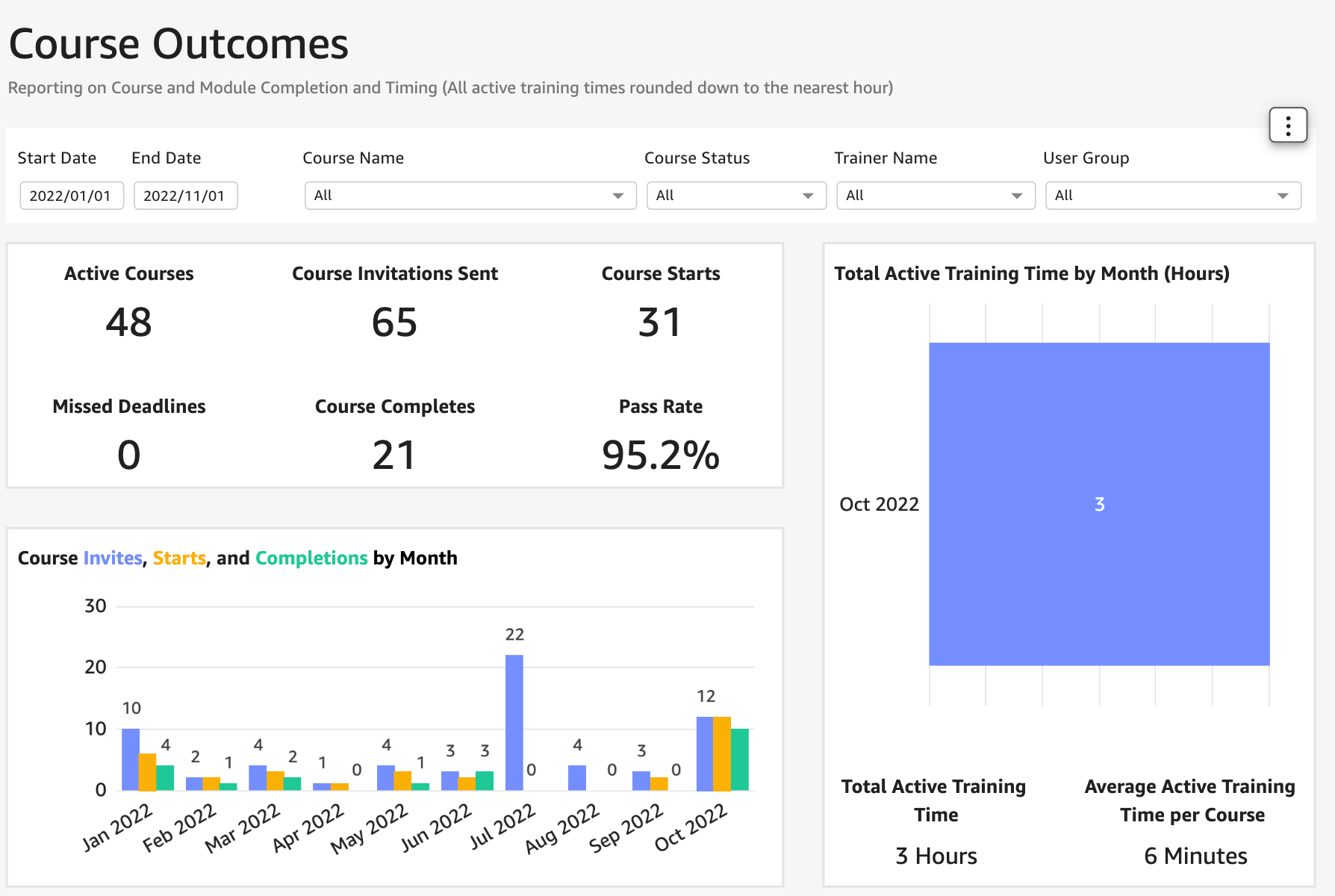The image size is (1335, 896).
Task: Open the Course Name dropdown
Action: click(470, 195)
